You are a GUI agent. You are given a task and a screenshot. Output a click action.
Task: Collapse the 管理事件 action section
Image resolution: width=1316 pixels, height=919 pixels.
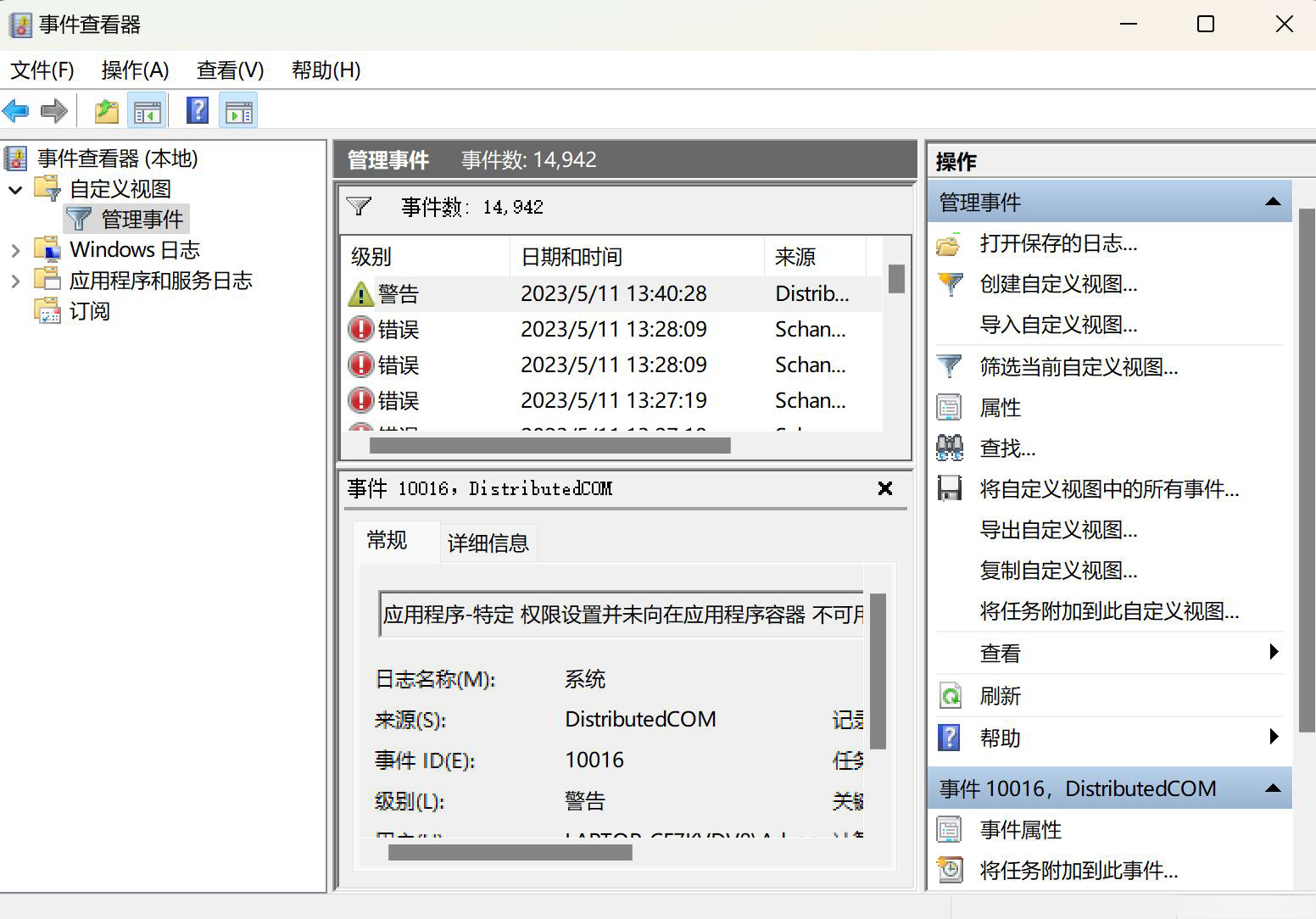[x=1272, y=202]
